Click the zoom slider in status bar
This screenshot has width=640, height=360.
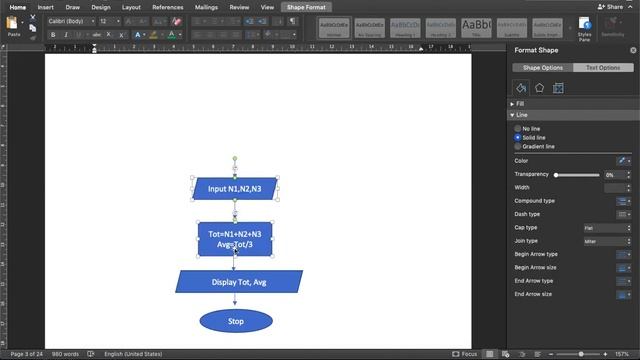pyautogui.click(x=578, y=354)
